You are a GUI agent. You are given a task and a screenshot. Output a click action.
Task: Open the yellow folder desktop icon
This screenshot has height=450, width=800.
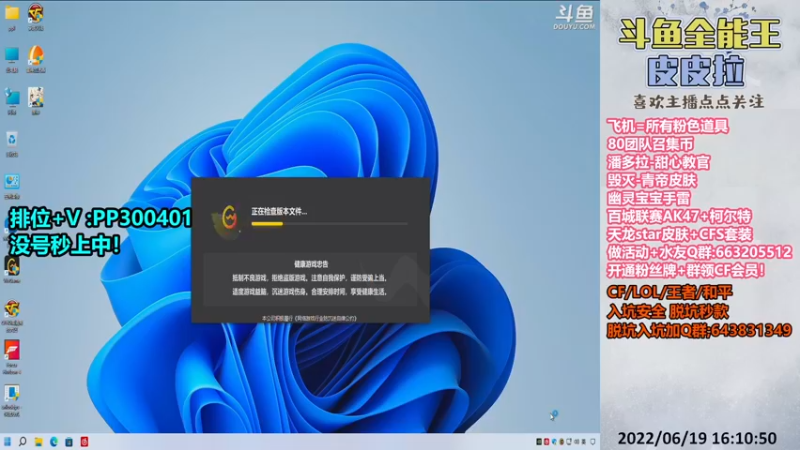[12, 13]
